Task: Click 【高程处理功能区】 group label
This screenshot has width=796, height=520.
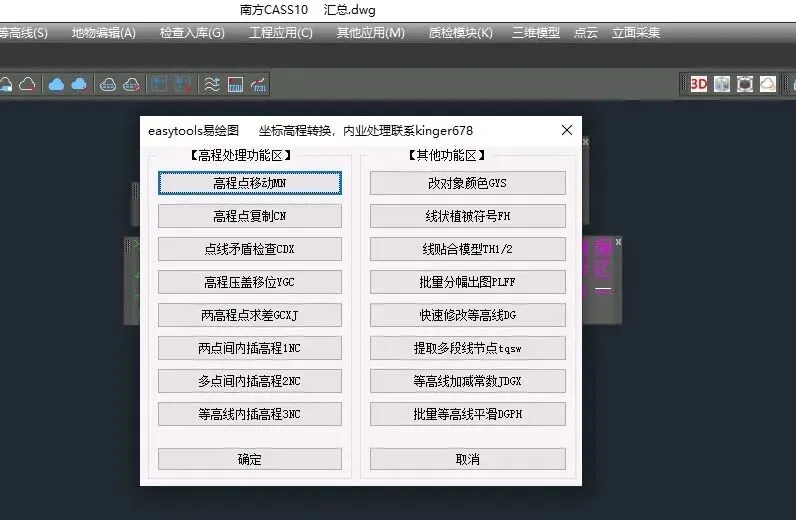Action: point(241,155)
